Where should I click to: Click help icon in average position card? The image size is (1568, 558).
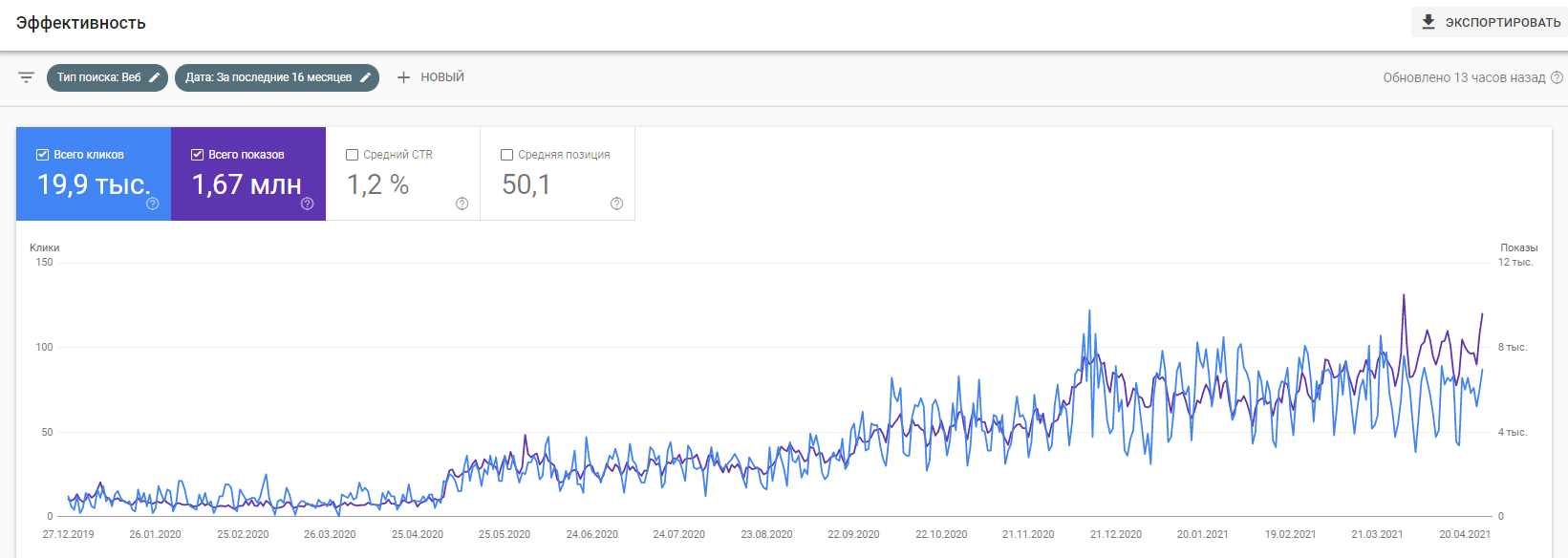click(616, 204)
